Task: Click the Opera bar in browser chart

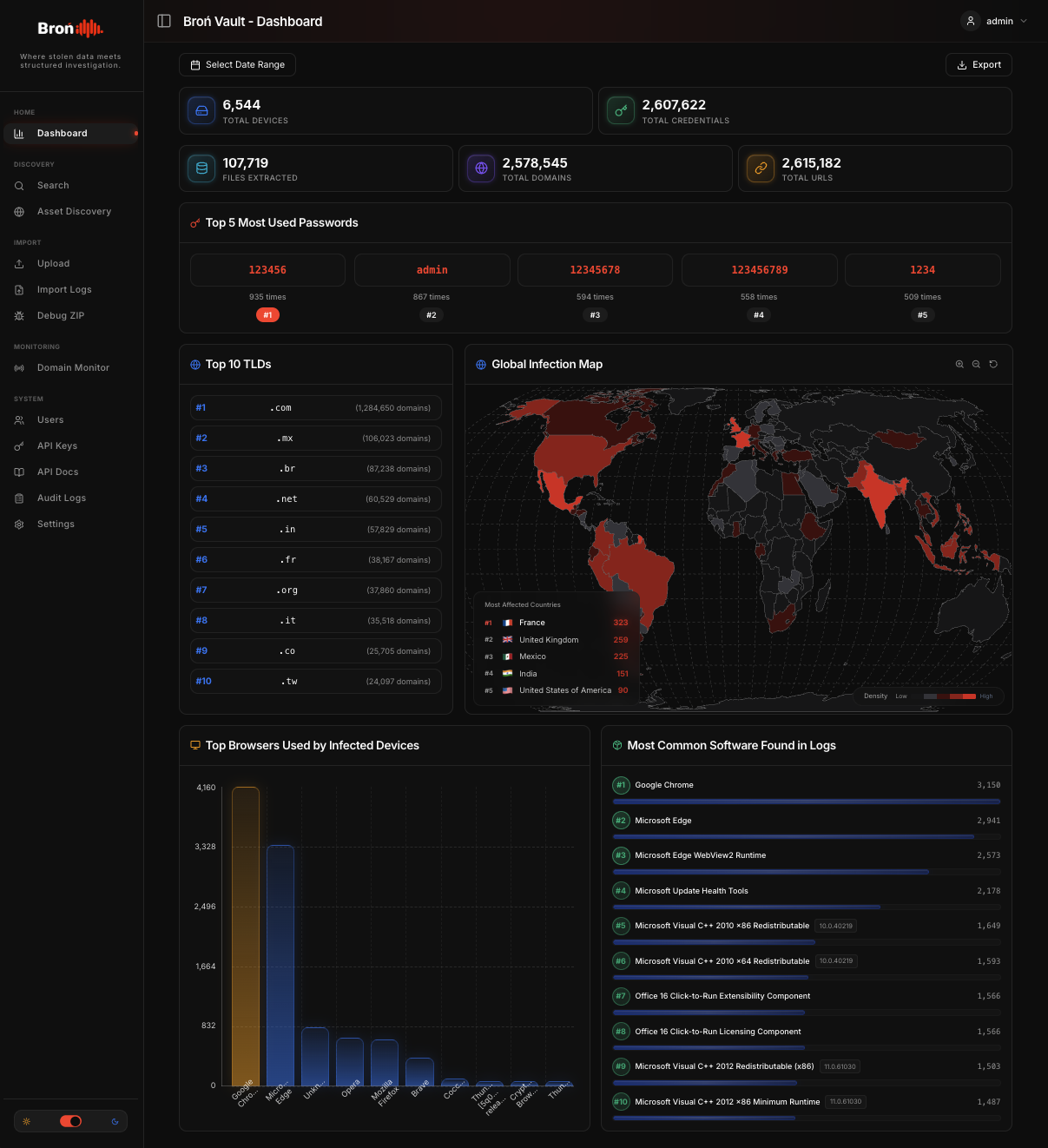Action: pyautogui.click(x=350, y=1061)
